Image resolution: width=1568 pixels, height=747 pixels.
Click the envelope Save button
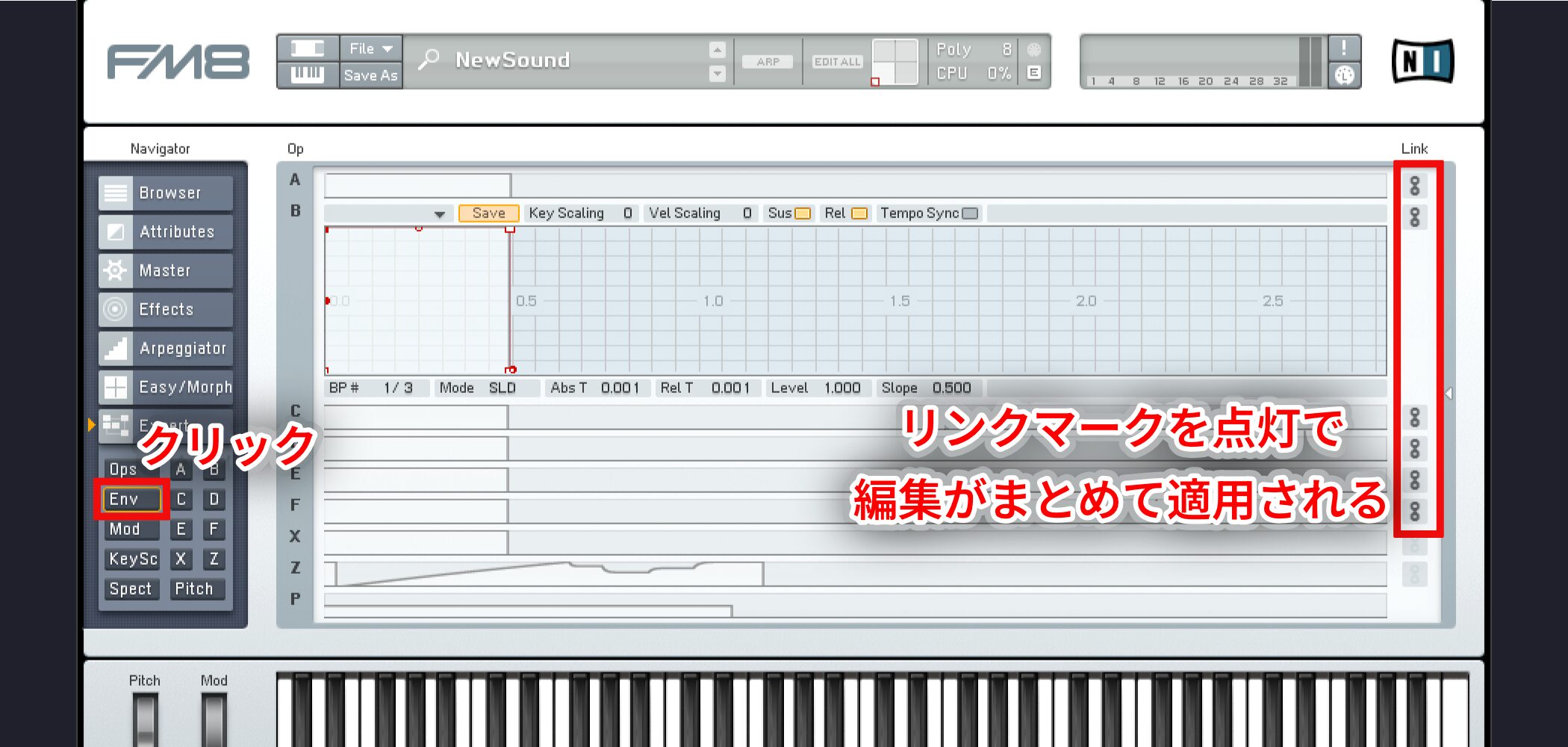pyautogui.click(x=488, y=214)
